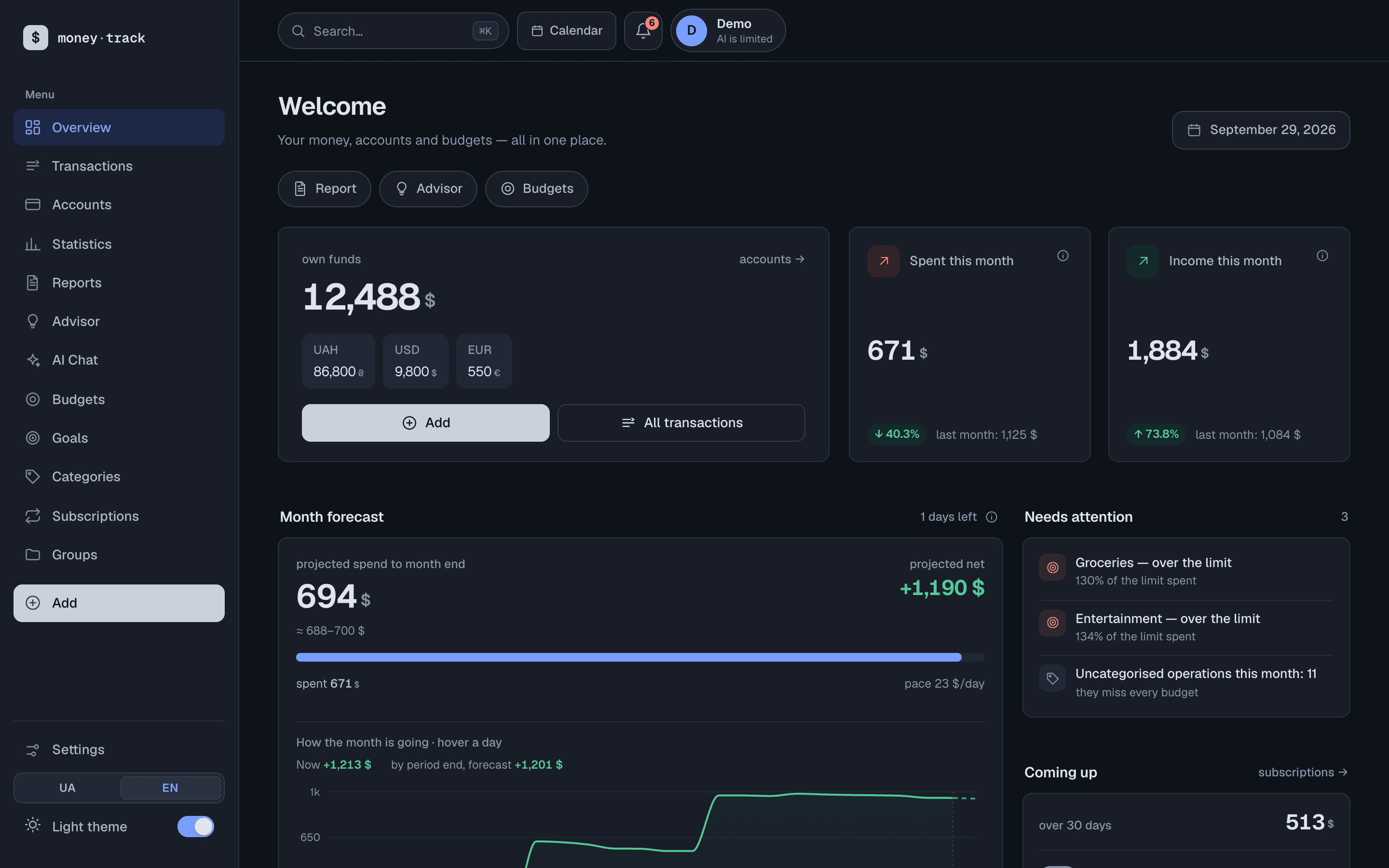Viewport: 1389px width, 868px height.
Task: Click the Settings sliders icon in sidebar
Action: [33, 750]
